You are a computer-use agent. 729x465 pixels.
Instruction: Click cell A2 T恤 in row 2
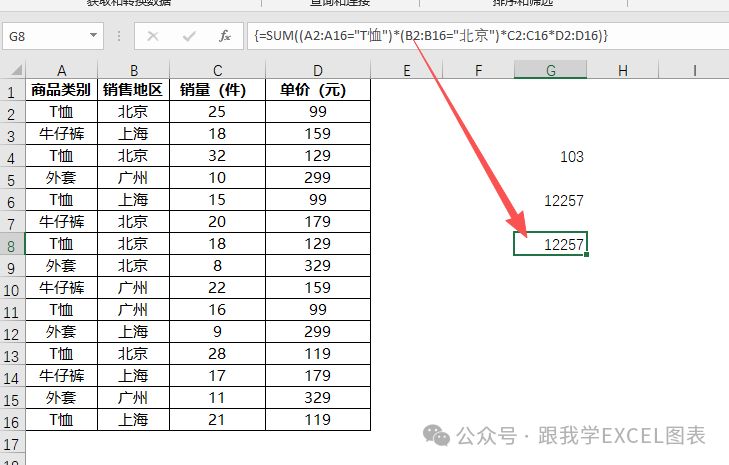[61, 112]
